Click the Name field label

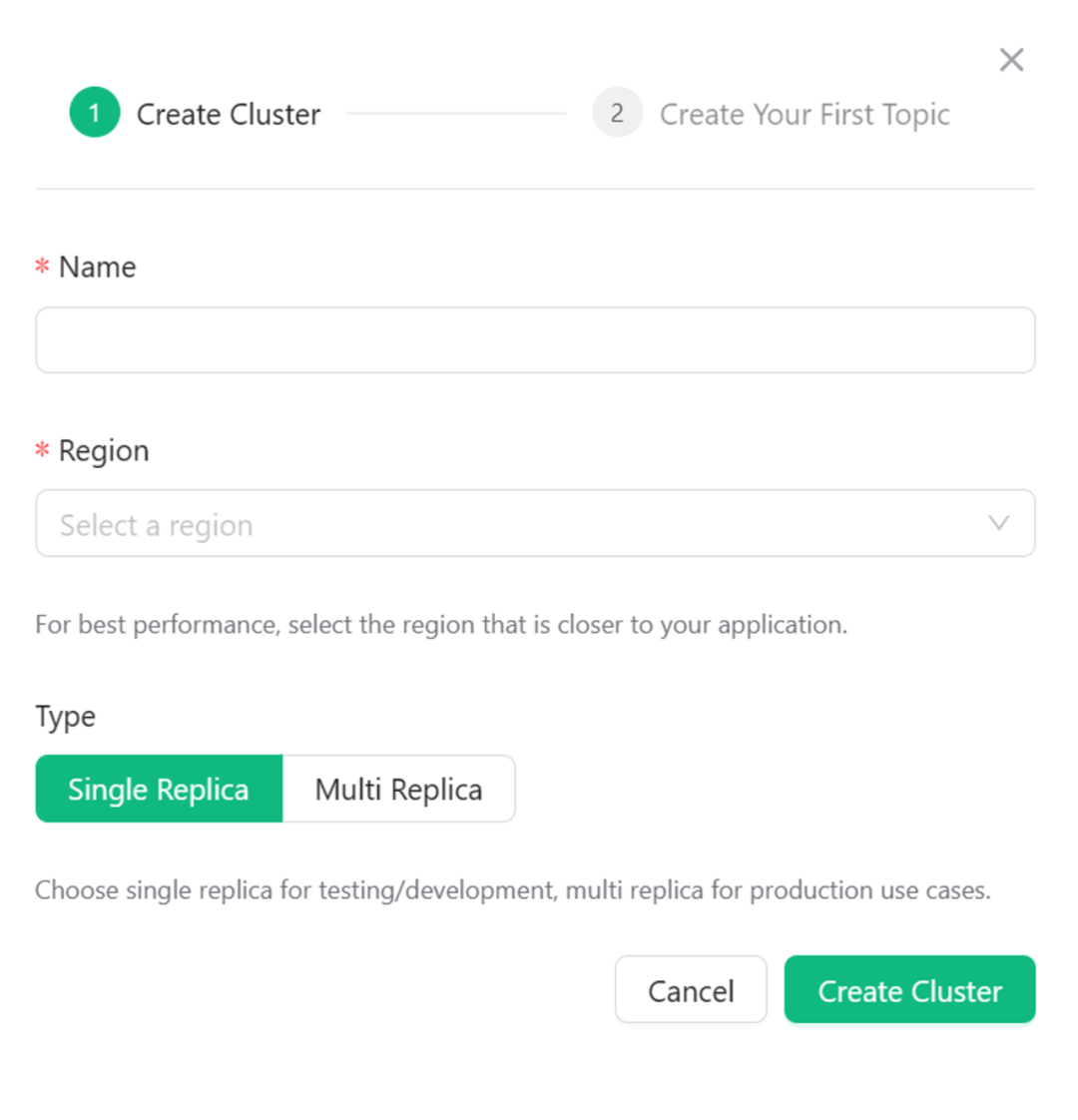coord(97,268)
